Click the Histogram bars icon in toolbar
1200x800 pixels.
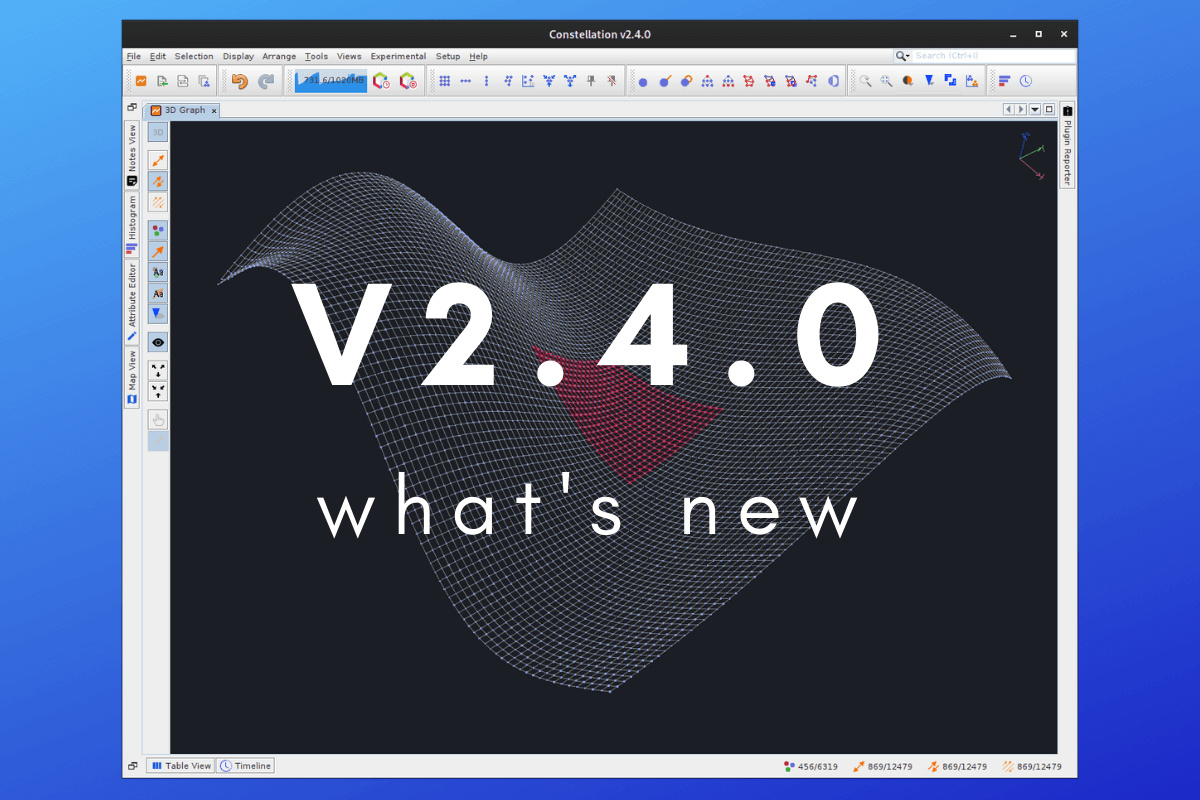1005,82
